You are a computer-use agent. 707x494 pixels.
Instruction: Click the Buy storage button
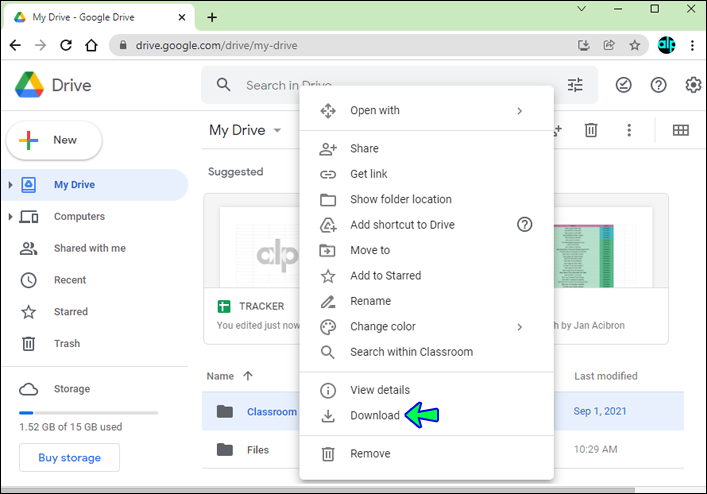point(69,458)
